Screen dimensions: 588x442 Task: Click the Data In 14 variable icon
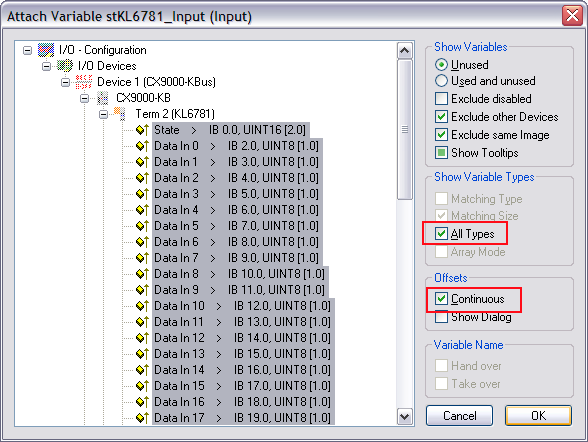(142, 370)
